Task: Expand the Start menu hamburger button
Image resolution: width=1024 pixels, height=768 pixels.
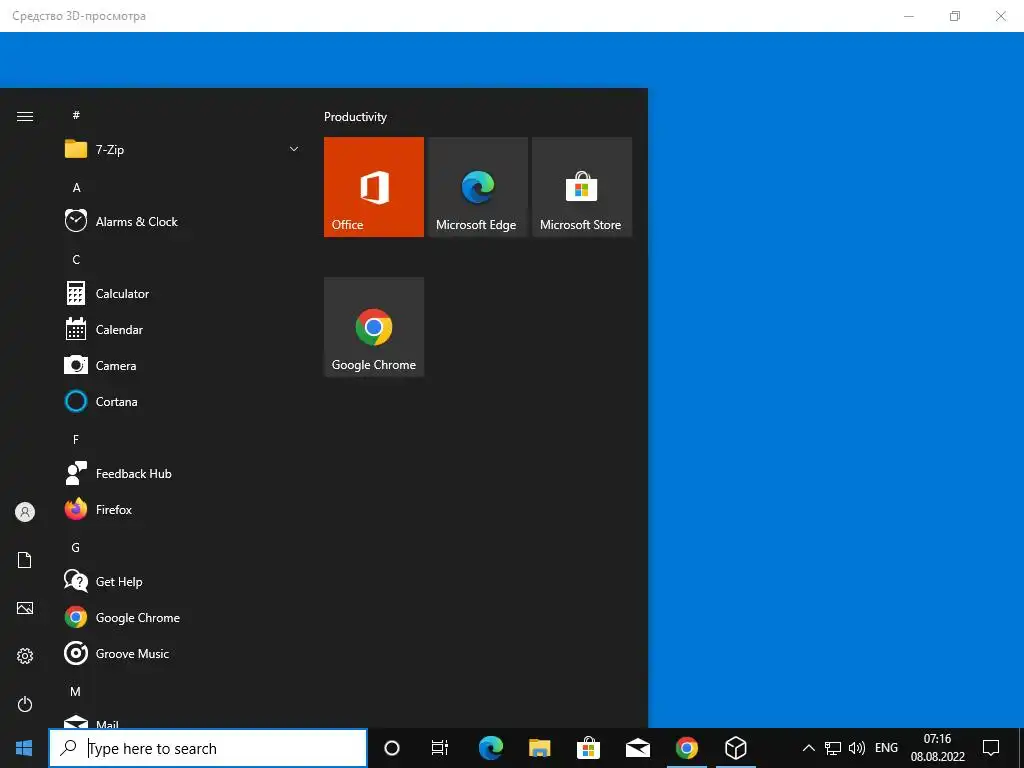Action: [x=25, y=116]
